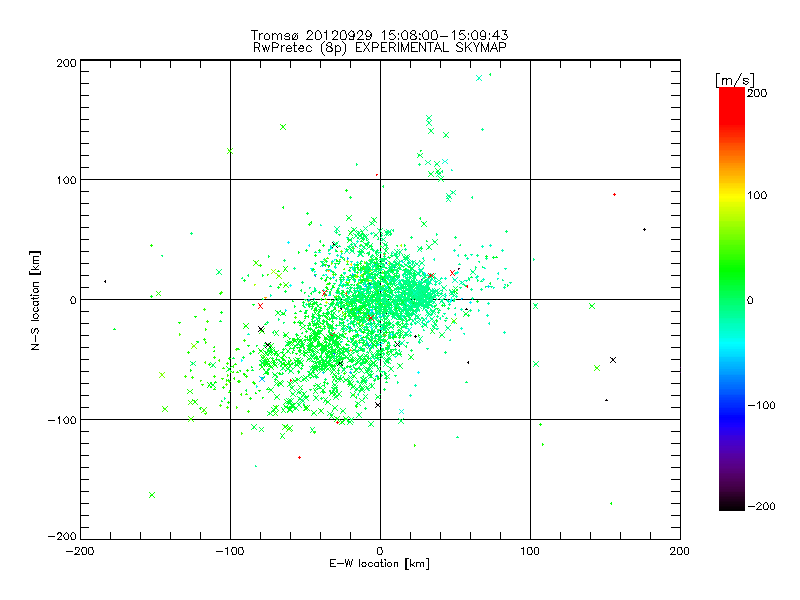Click the '0' tick label on the E-W axis
This screenshot has height=600, width=800.
[380, 551]
